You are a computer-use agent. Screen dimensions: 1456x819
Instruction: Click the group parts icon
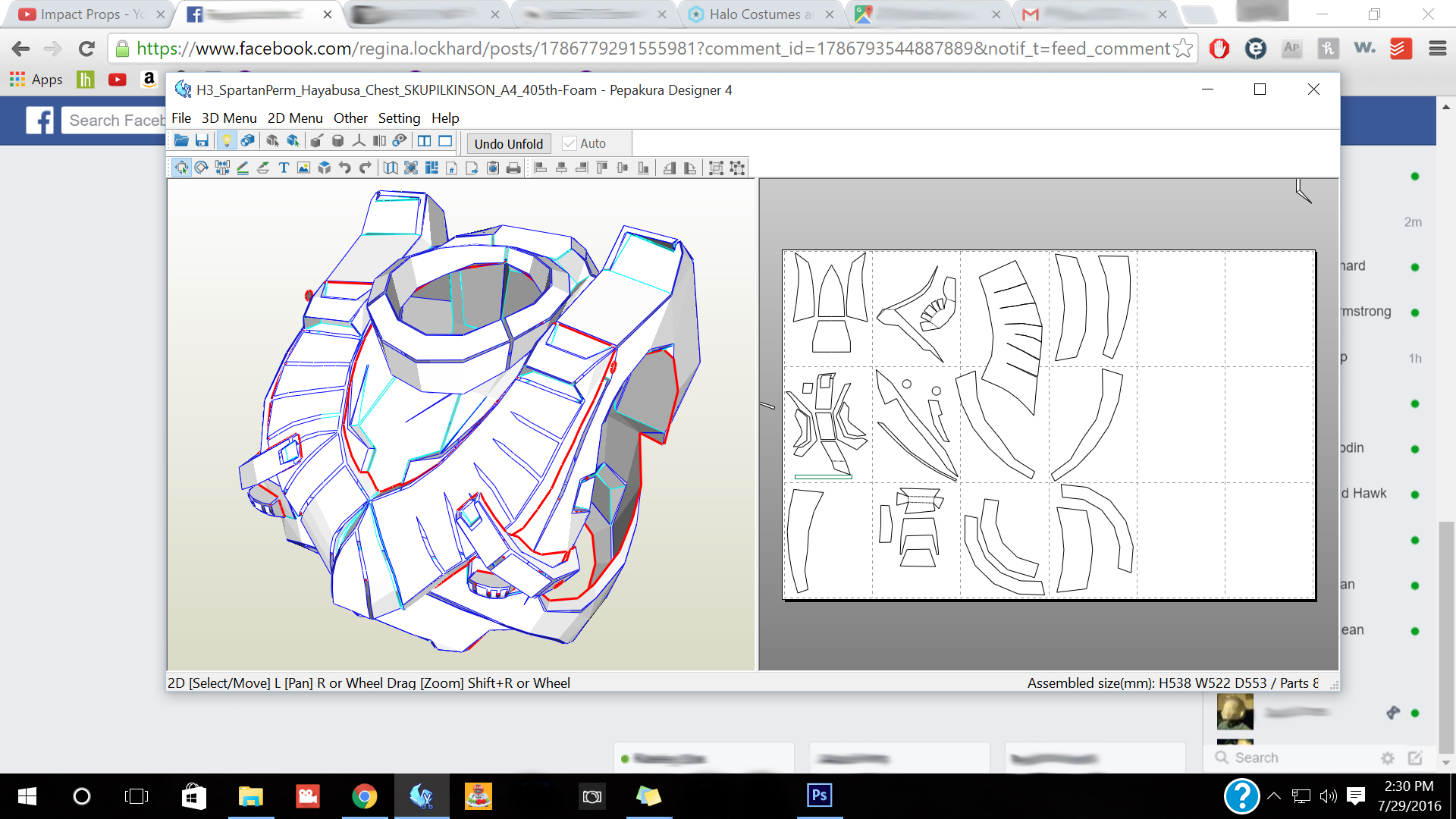click(x=716, y=168)
